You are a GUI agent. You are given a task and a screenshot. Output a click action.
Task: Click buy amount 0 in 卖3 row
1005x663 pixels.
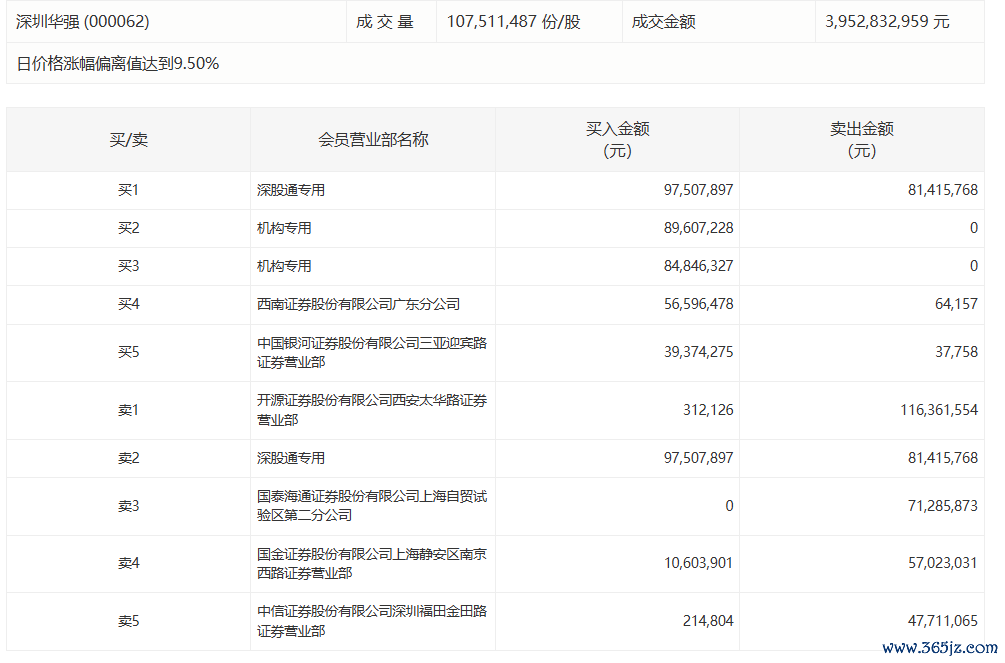(729, 507)
